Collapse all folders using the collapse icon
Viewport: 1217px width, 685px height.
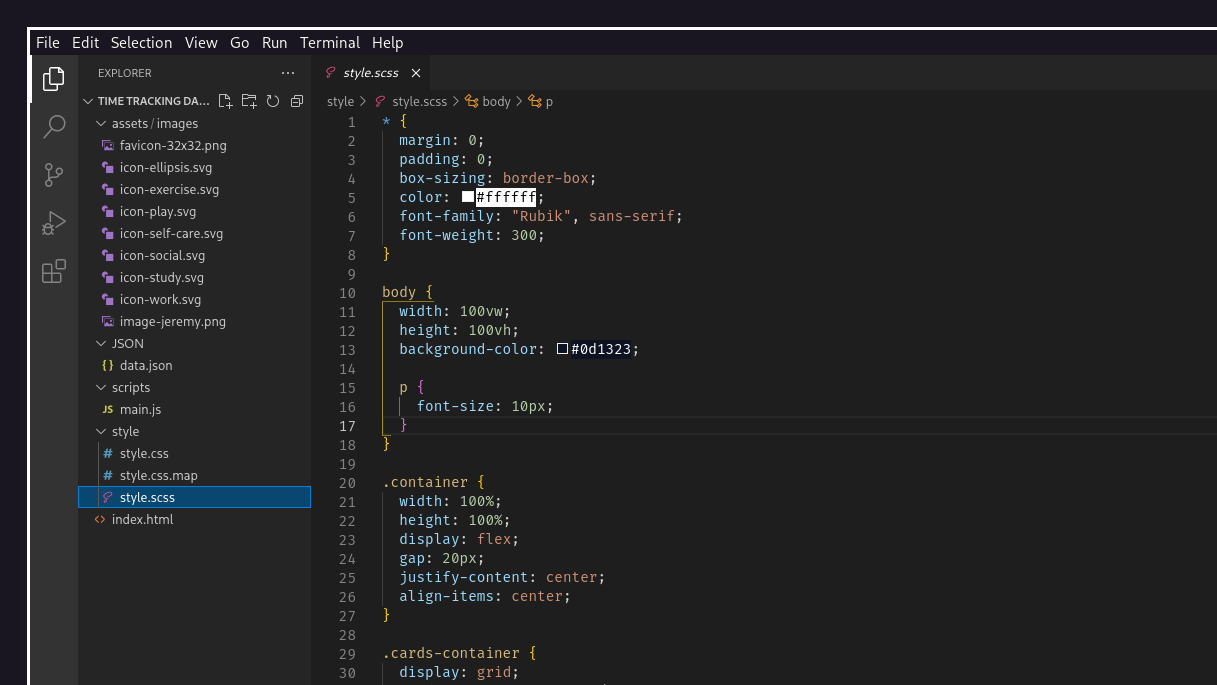(x=296, y=100)
